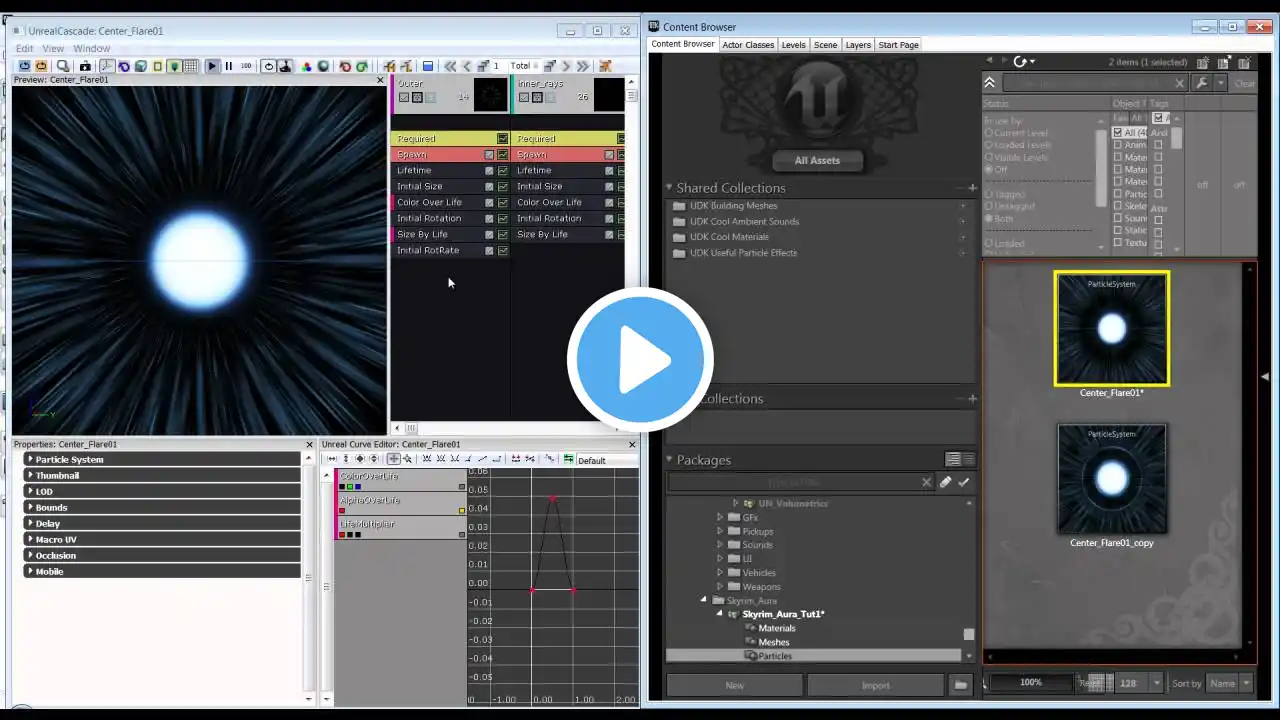The image size is (1280, 720).
Task: Click the RGB color circles toolbar icon
Action: coord(307,66)
